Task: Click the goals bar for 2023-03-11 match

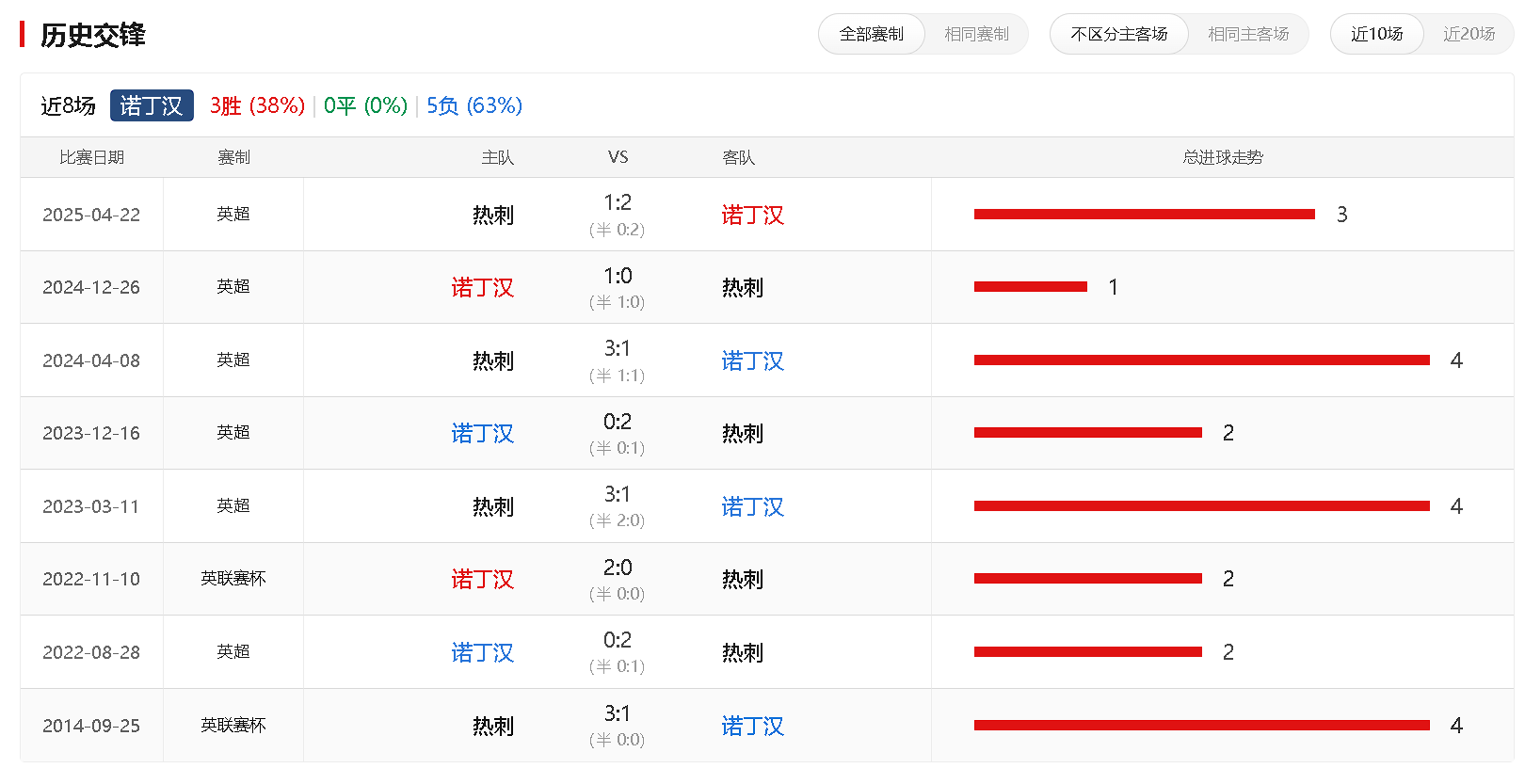Action: [x=1201, y=506]
